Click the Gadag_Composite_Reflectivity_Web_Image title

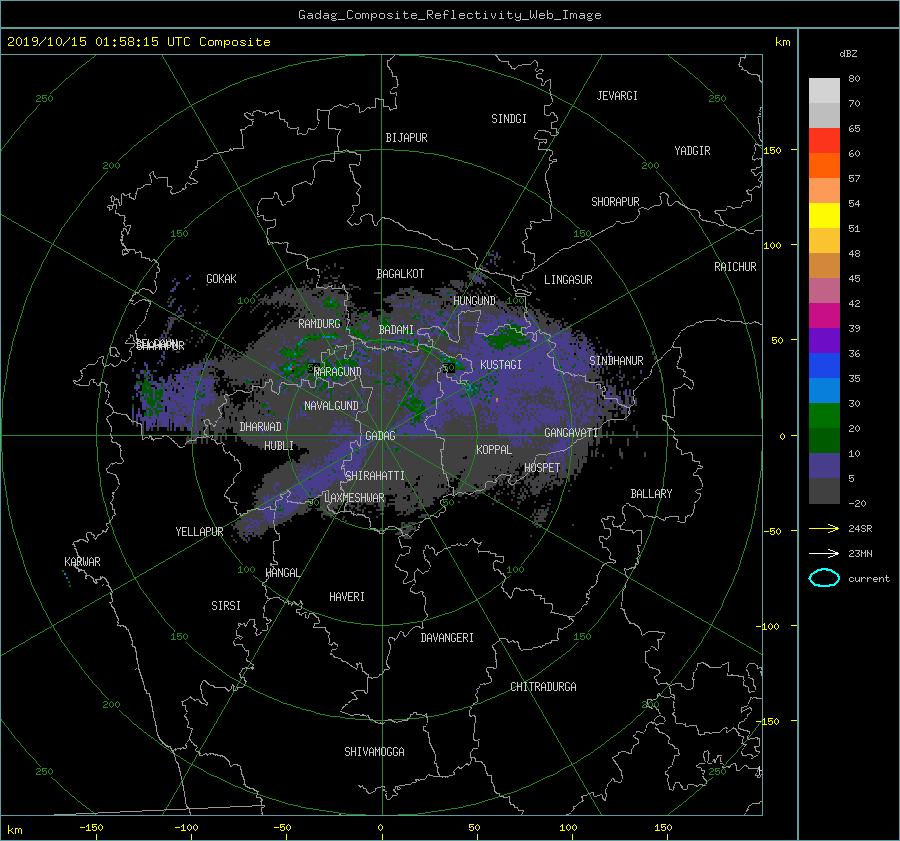coord(449,15)
